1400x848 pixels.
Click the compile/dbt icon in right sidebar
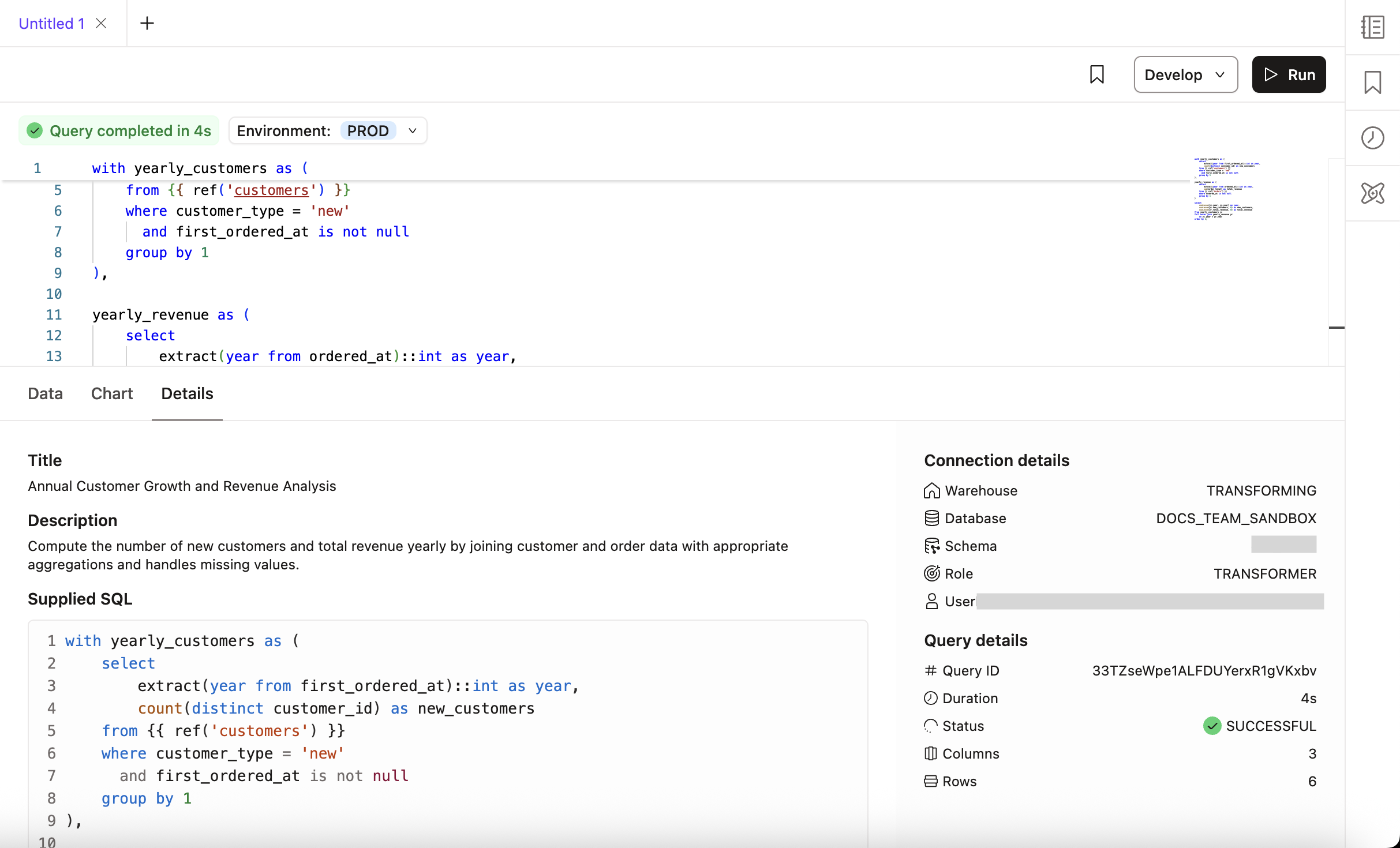click(x=1373, y=194)
